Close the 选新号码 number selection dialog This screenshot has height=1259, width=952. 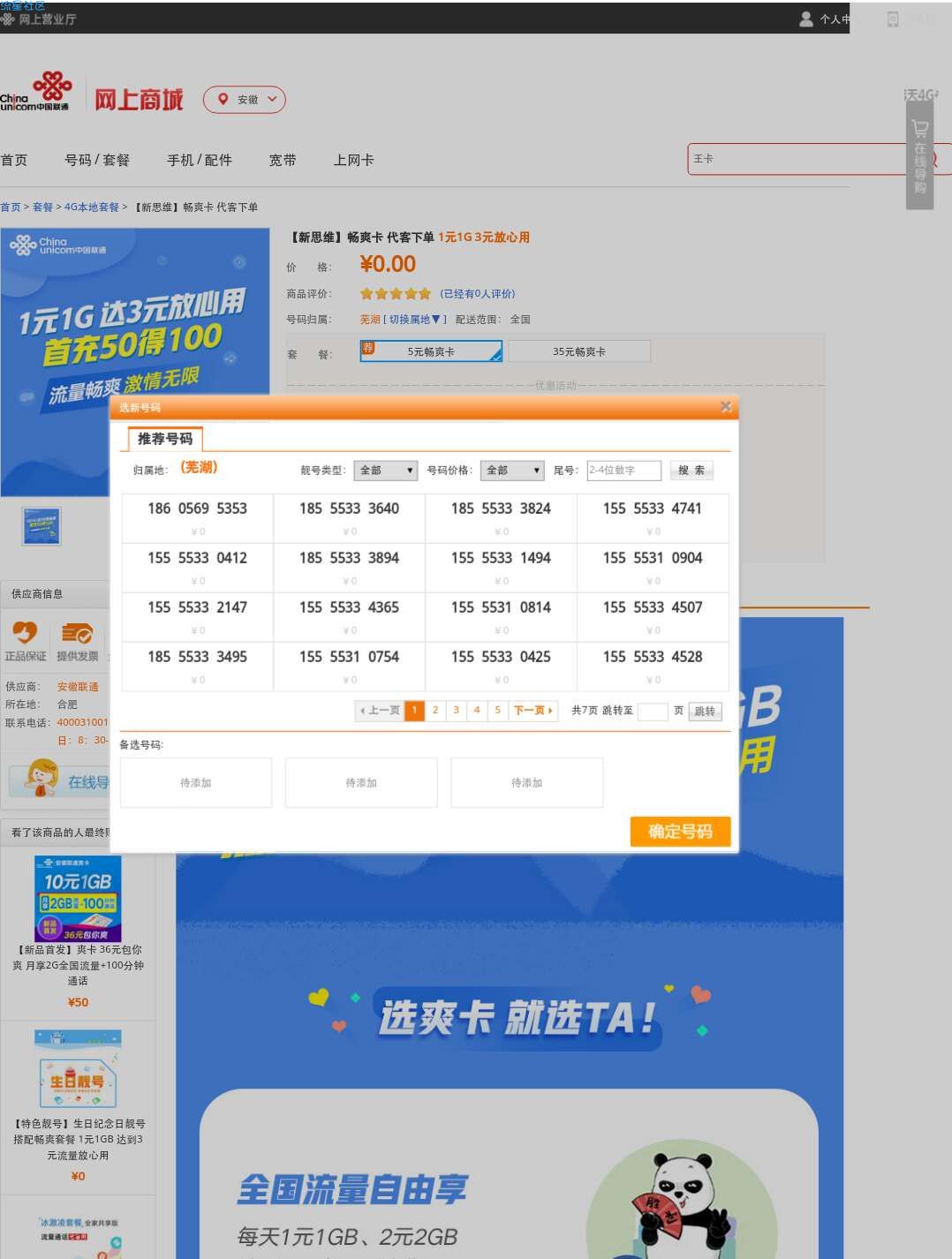pyautogui.click(x=726, y=406)
